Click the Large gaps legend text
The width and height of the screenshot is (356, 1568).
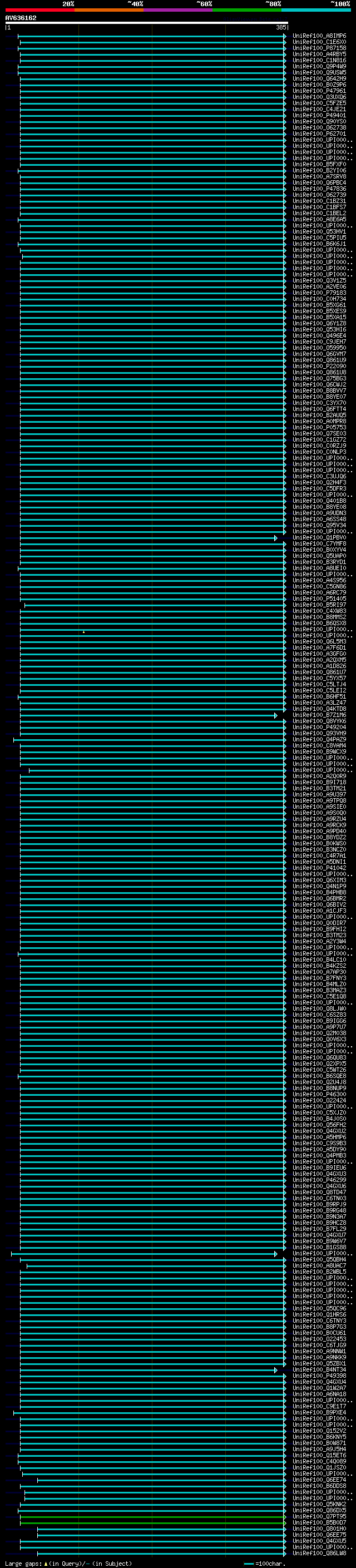[68, 1563]
